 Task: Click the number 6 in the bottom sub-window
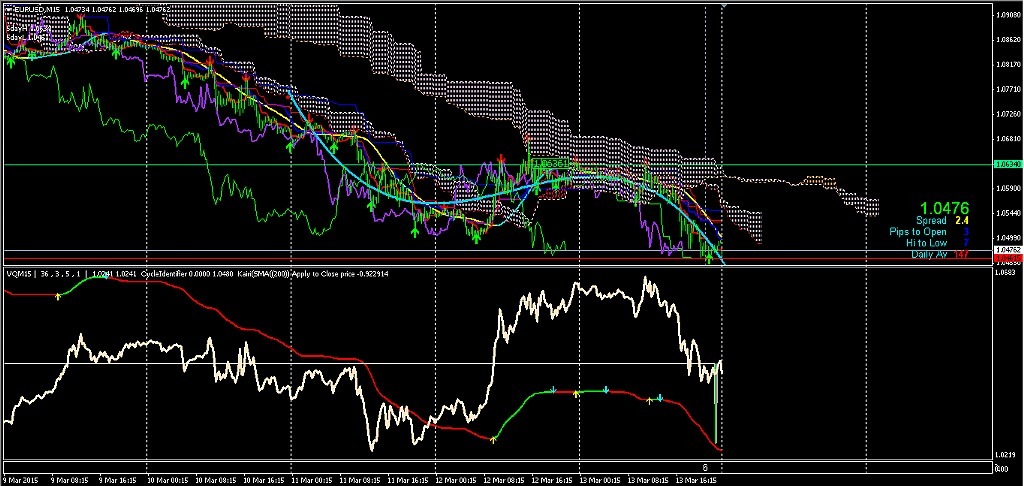pos(705,468)
